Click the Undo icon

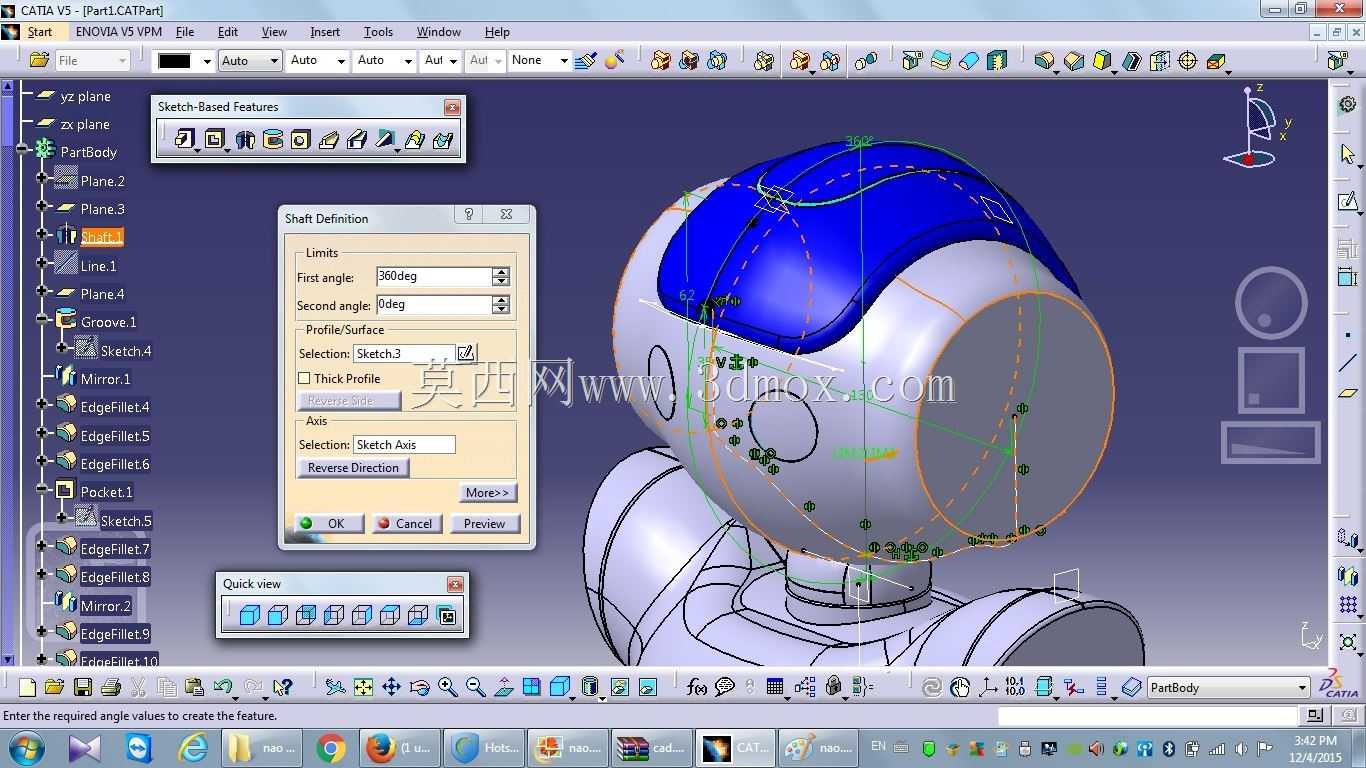pos(223,687)
